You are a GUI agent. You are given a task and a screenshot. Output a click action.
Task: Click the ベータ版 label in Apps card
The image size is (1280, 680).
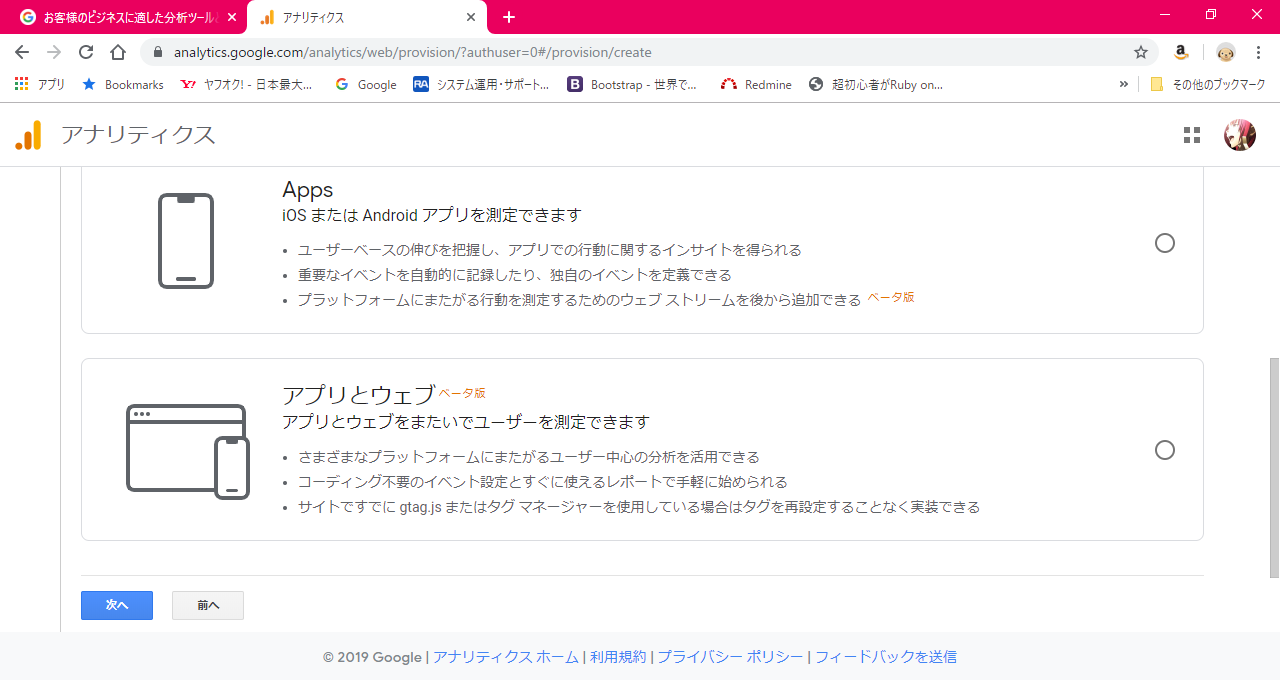[890, 297]
